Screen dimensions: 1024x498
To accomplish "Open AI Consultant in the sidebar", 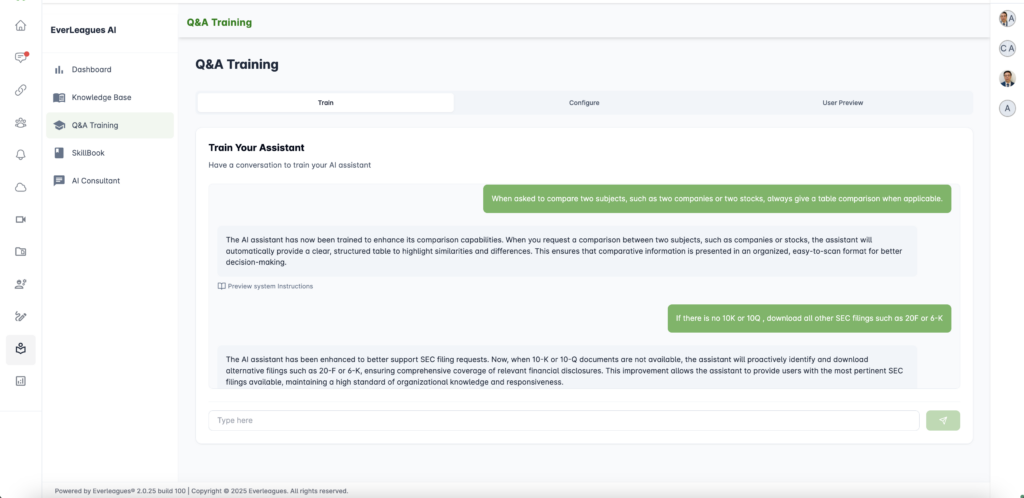I will tap(95, 181).
